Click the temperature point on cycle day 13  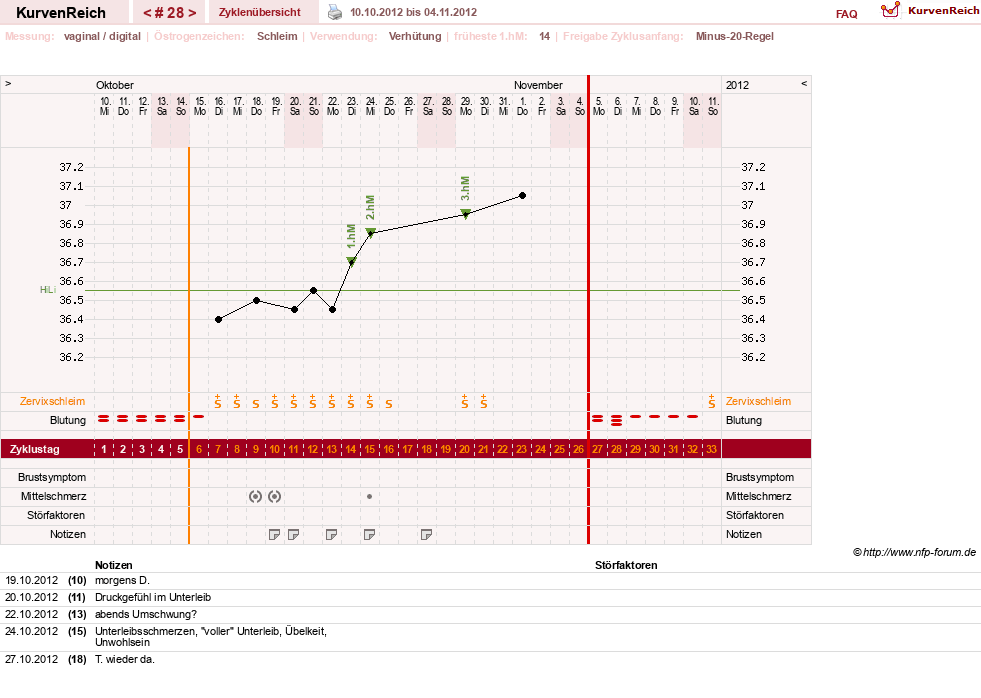pos(332,310)
